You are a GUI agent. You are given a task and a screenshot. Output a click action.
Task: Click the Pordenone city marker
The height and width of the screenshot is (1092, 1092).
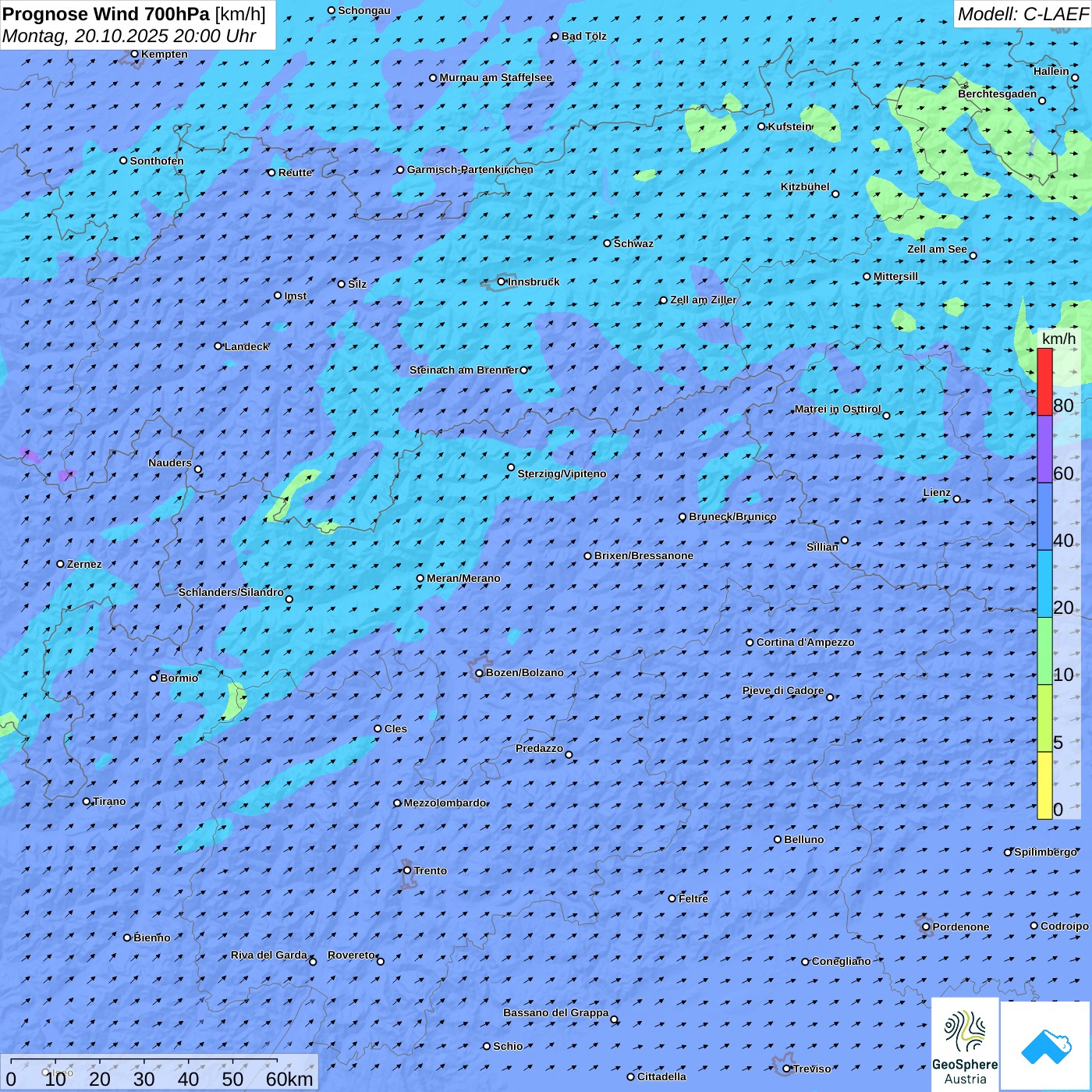click(x=926, y=927)
